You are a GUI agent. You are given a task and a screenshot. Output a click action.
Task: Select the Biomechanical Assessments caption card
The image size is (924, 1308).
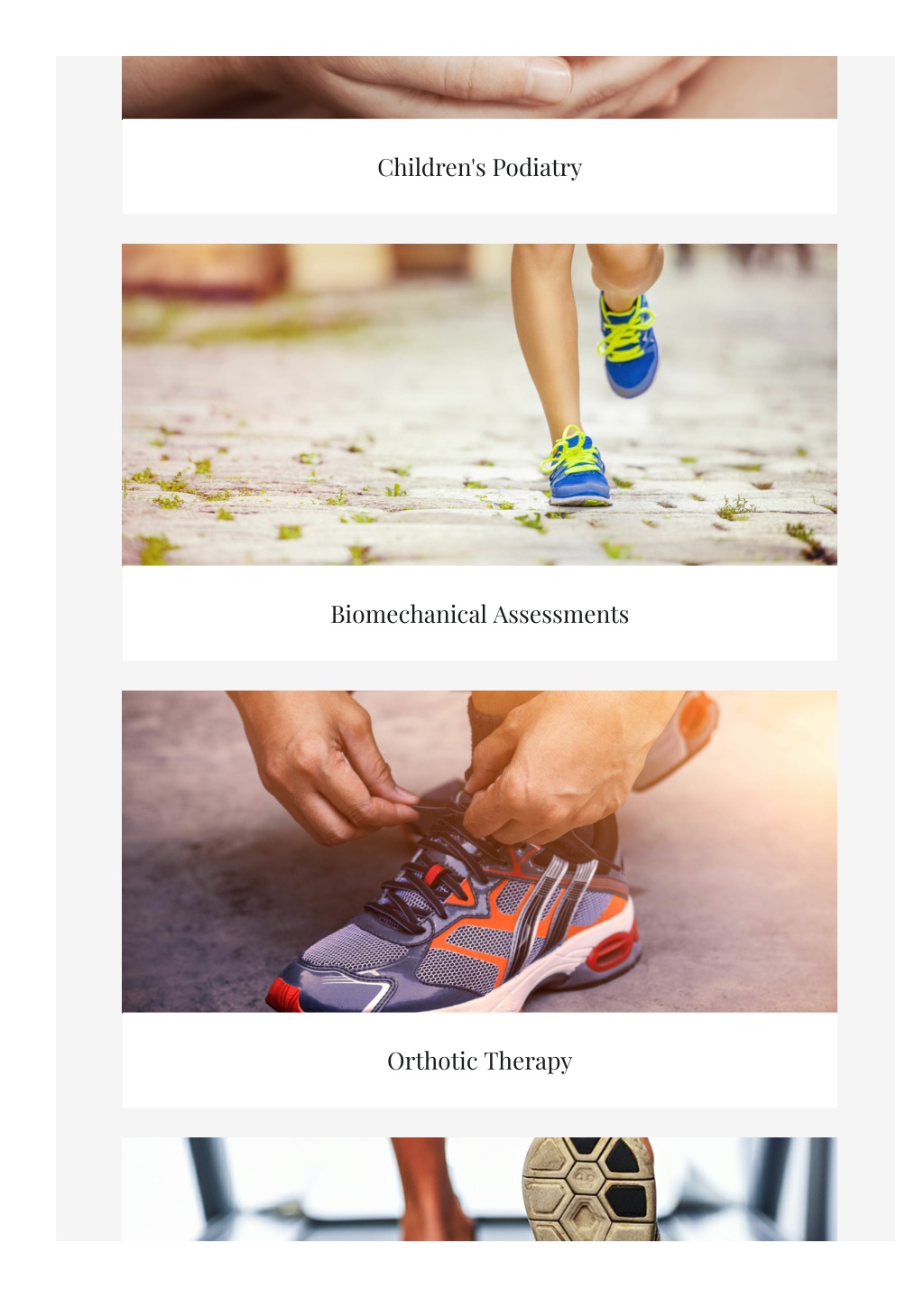[479, 614]
